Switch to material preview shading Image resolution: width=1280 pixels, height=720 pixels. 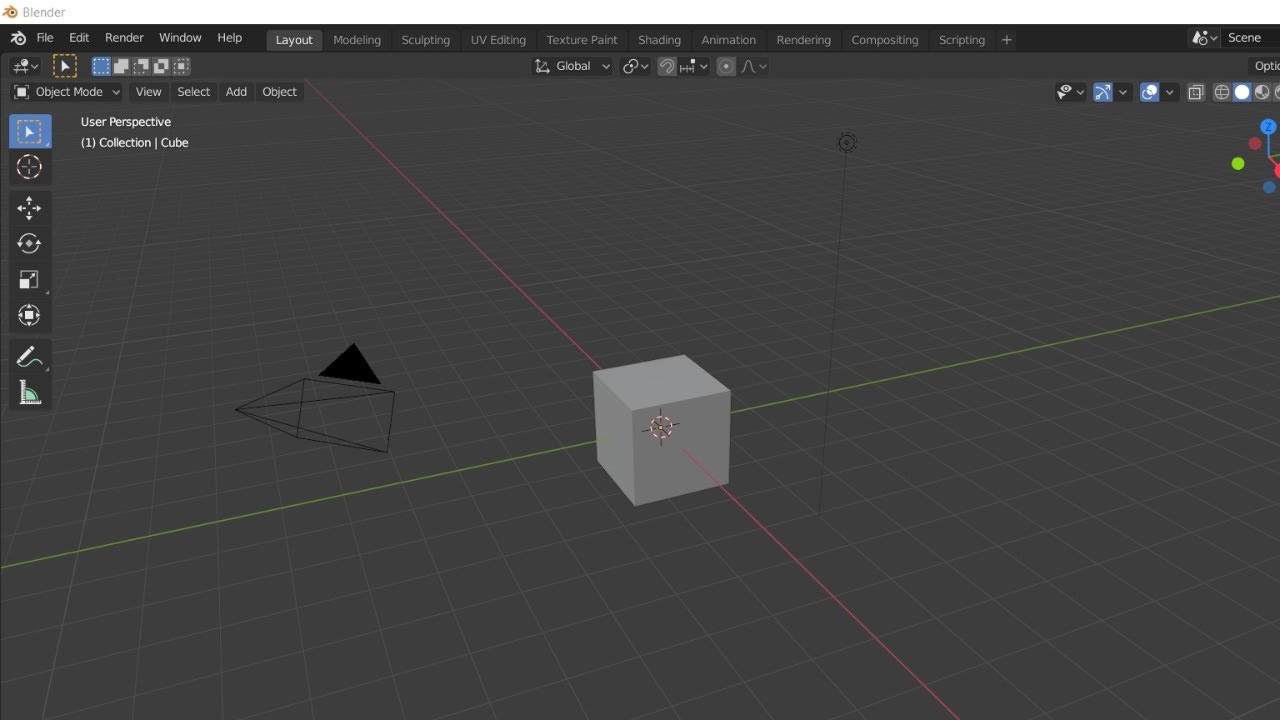pos(1262,92)
